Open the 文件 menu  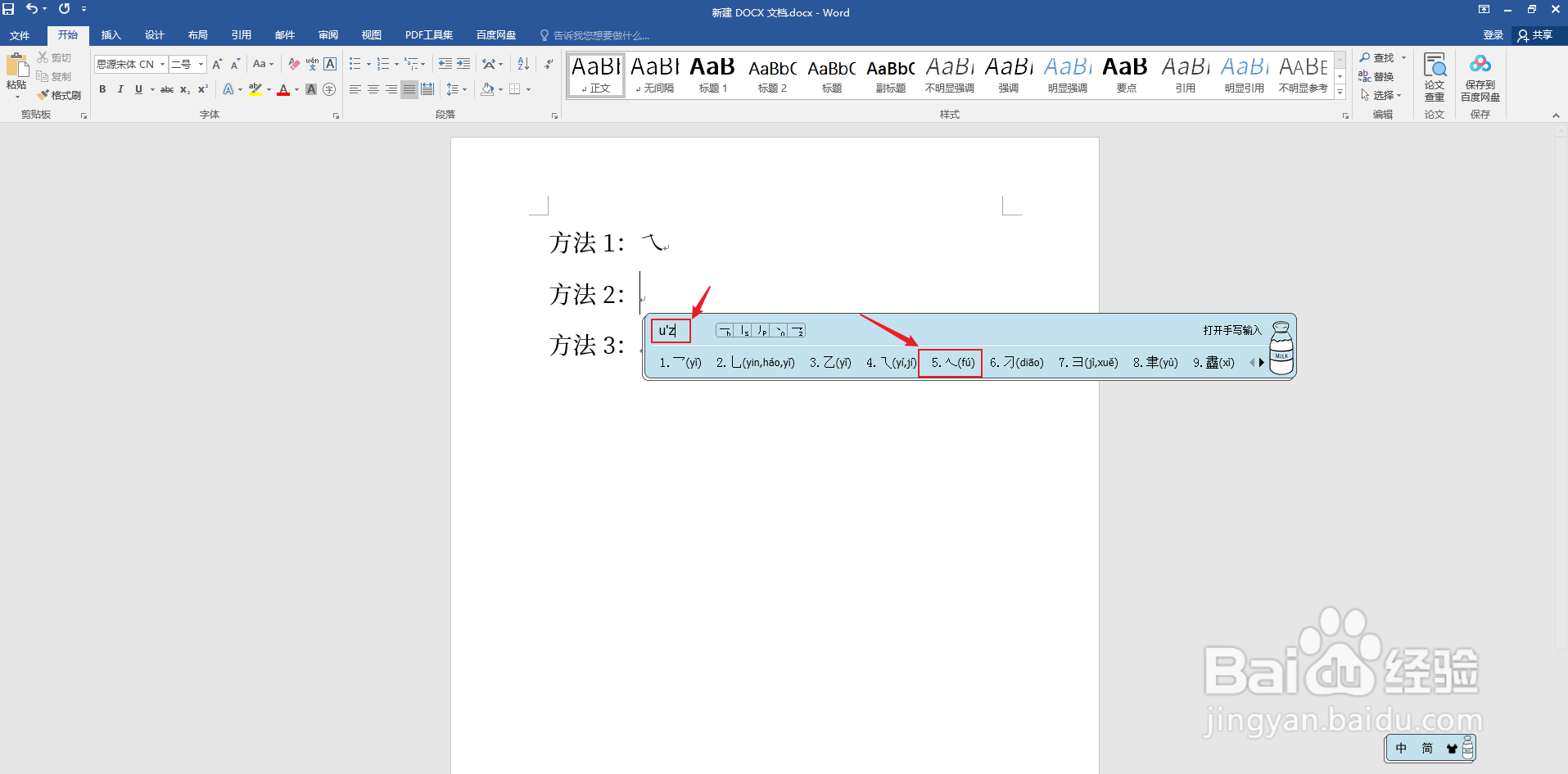coord(20,35)
